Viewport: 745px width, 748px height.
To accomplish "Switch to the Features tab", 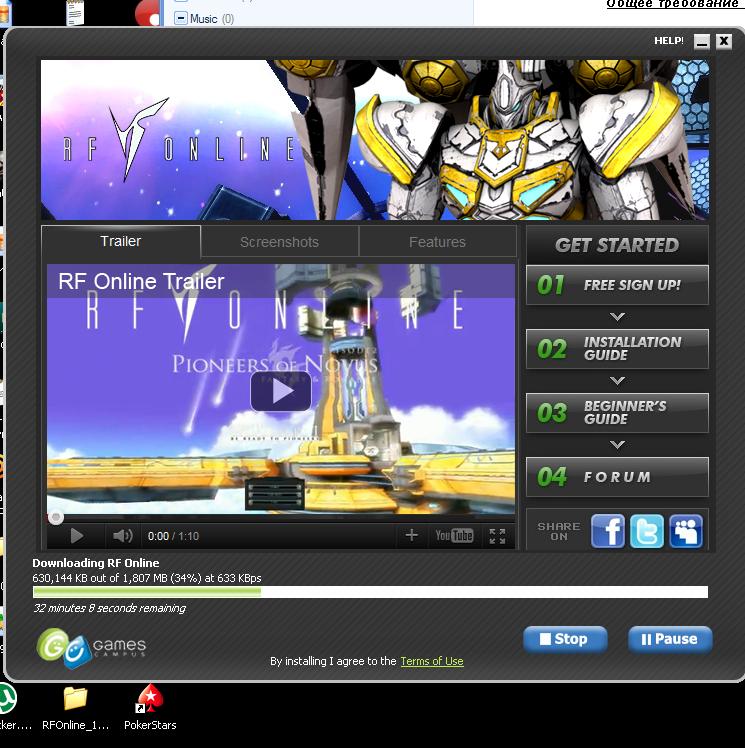I will pyautogui.click(x=437, y=242).
